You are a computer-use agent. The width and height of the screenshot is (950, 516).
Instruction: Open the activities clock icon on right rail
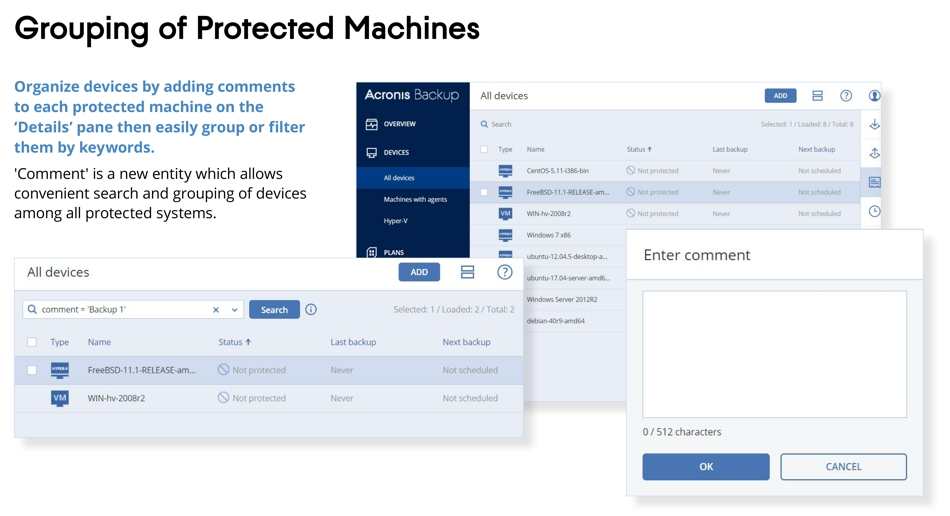click(x=874, y=211)
